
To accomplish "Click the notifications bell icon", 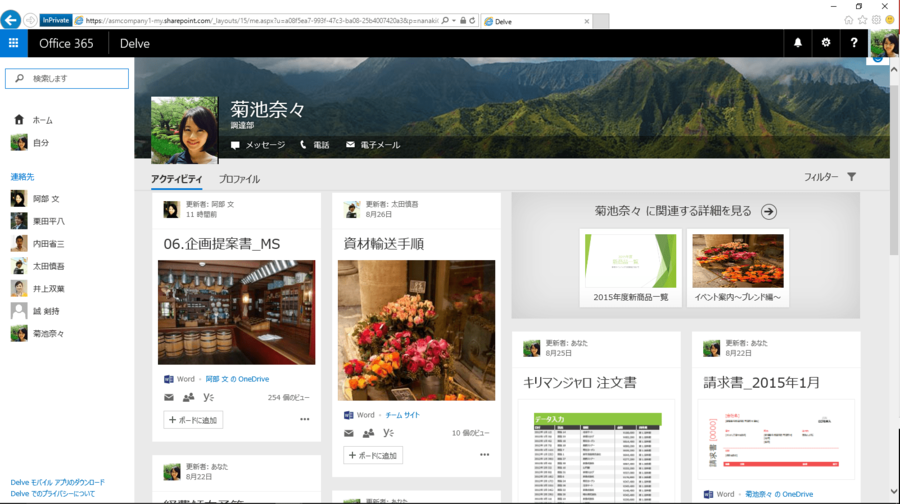I will [x=798, y=43].
